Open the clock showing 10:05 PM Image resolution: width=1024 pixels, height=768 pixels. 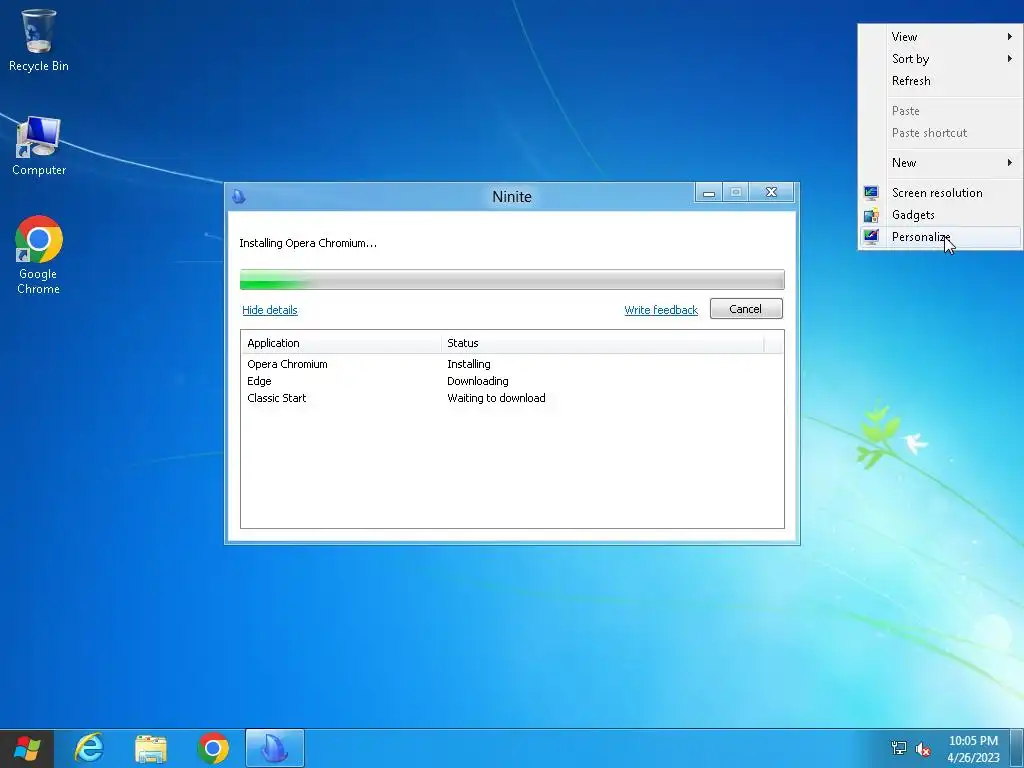pyautogui.click(x=973, y=749)
